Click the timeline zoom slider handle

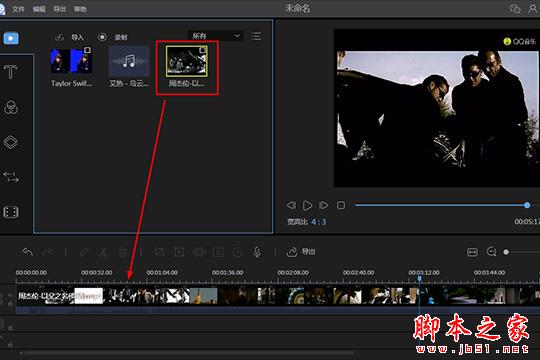506,252
